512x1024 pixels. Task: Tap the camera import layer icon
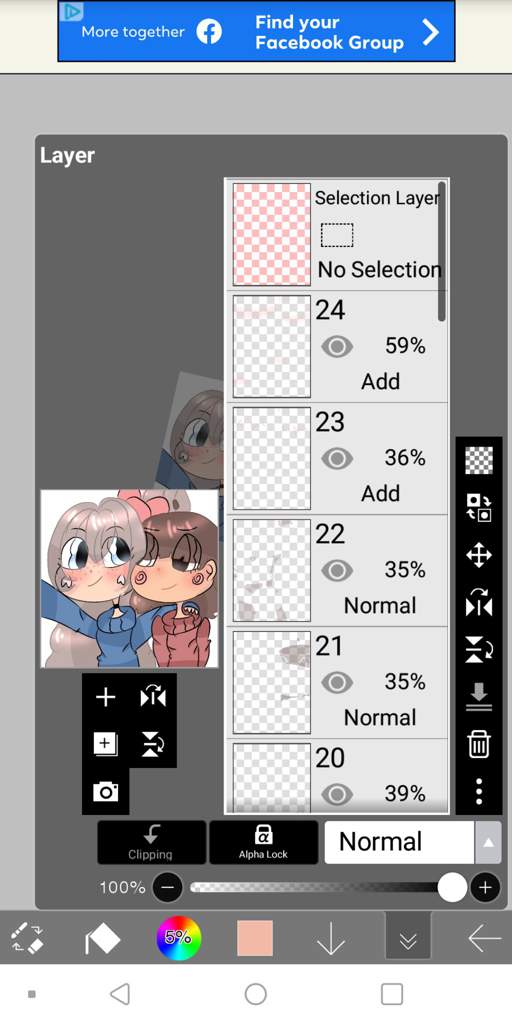105,792
